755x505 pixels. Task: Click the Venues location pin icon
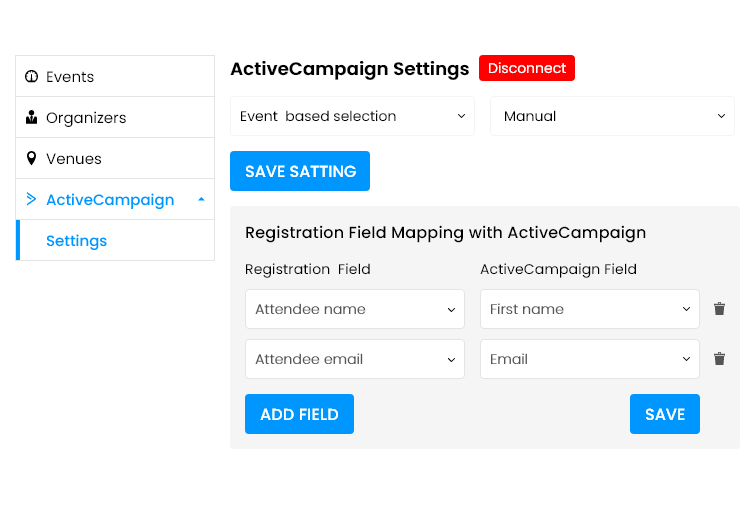coord(31,158)
